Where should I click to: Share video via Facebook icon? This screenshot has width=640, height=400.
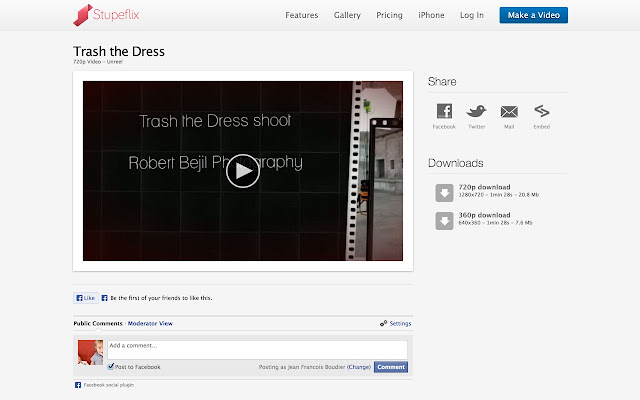coord(444,111)
